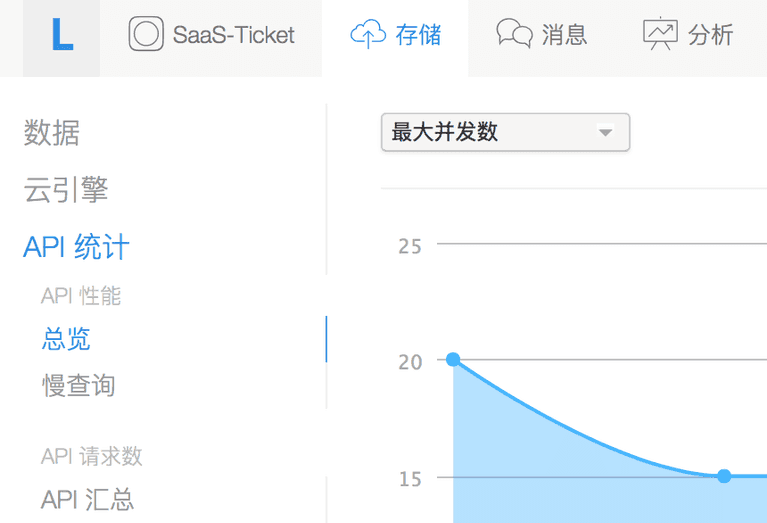Click the cloud upload storage icon
Image resolution: width=767 pixels, height=523 pixels.
pyautogui.click(x=367, y=36)
